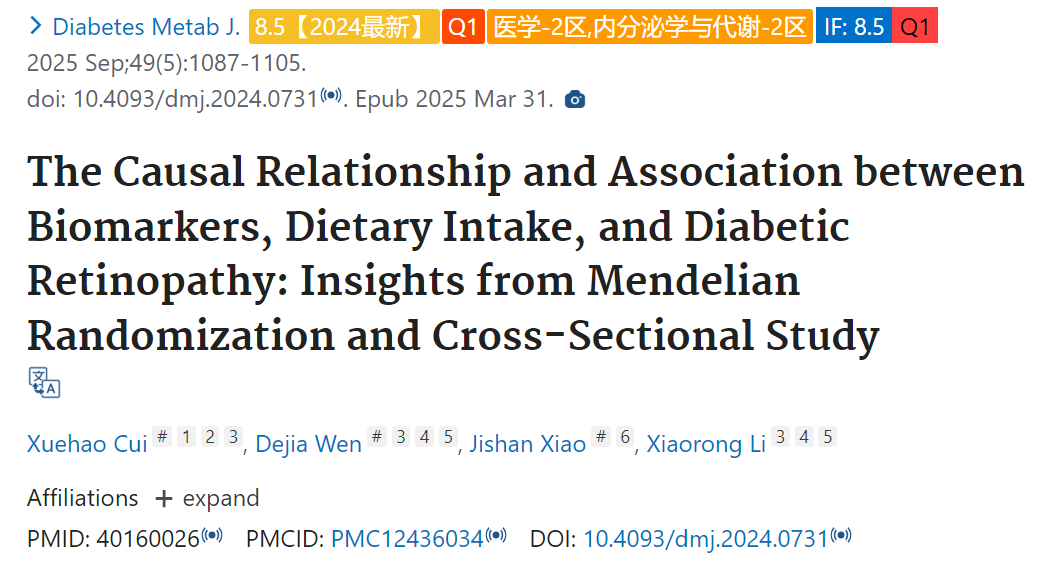Open author Xiaorong Li's link
Image resolution: width=1049 pixels, height=573 pixels.
coord(706,444)
